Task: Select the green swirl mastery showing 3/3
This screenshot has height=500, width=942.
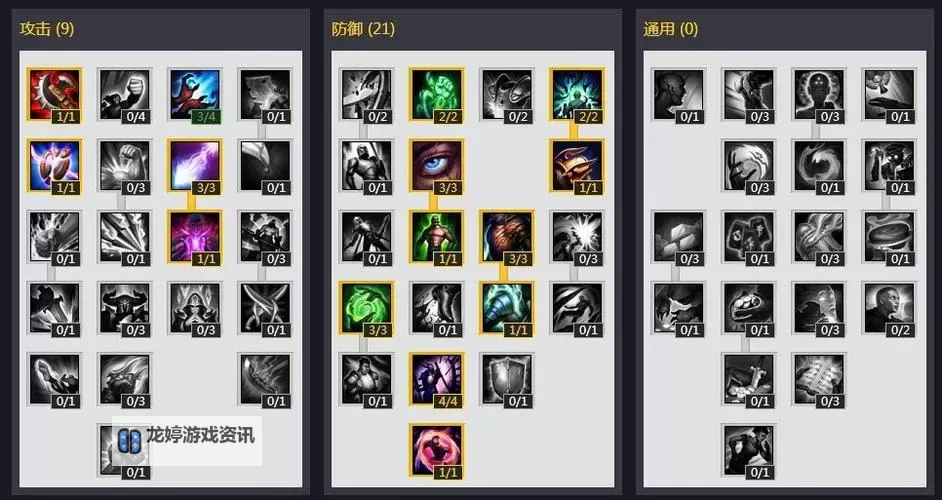Action: tap(366, 308)
